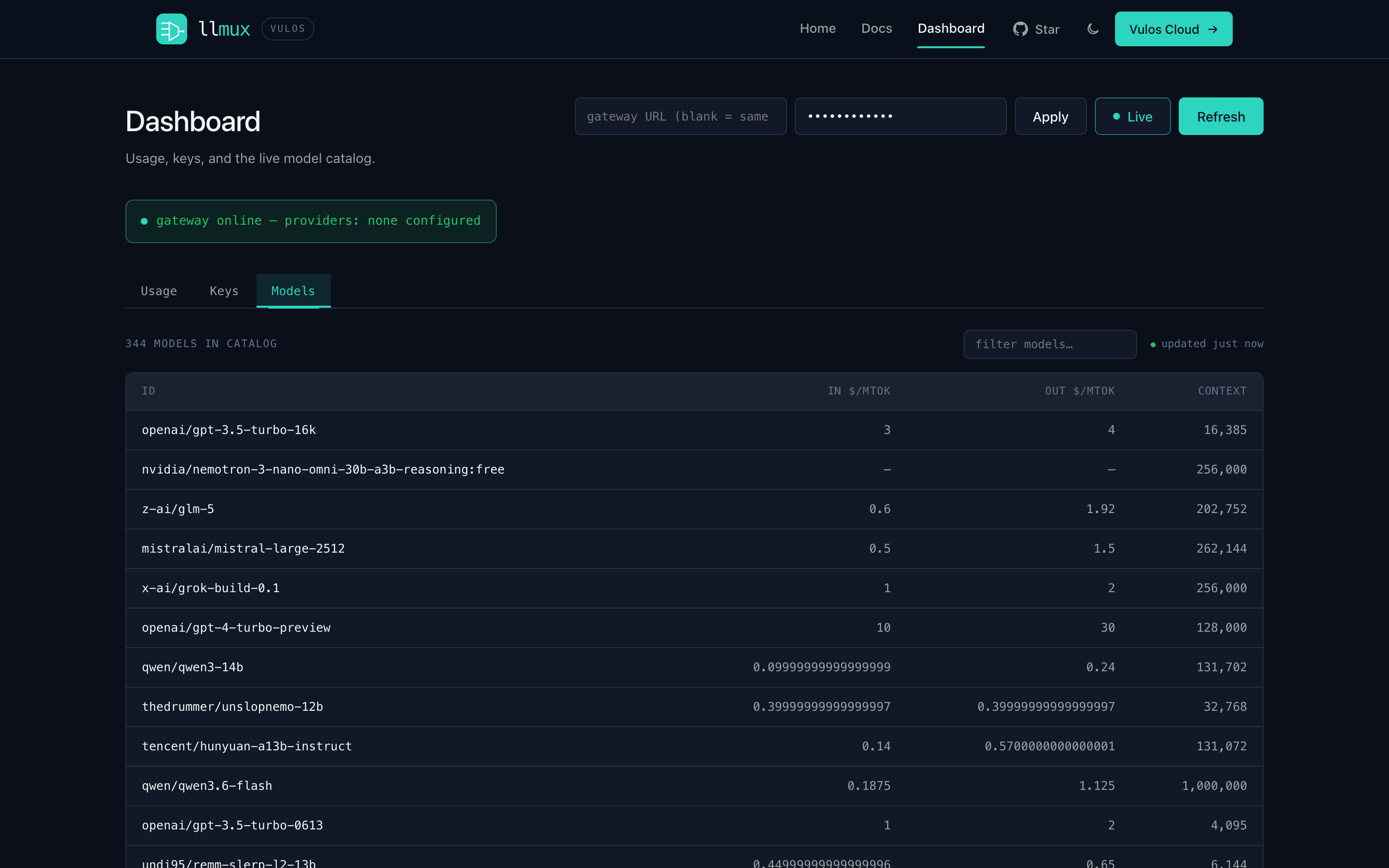The image size is (1389, 868).
Task: Click context value 262,144
Action: coord(1221,548)
